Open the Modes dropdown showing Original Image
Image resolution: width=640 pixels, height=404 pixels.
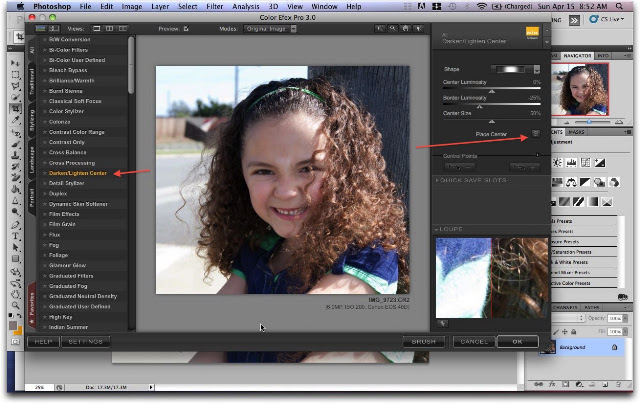(x=270, y=29)
